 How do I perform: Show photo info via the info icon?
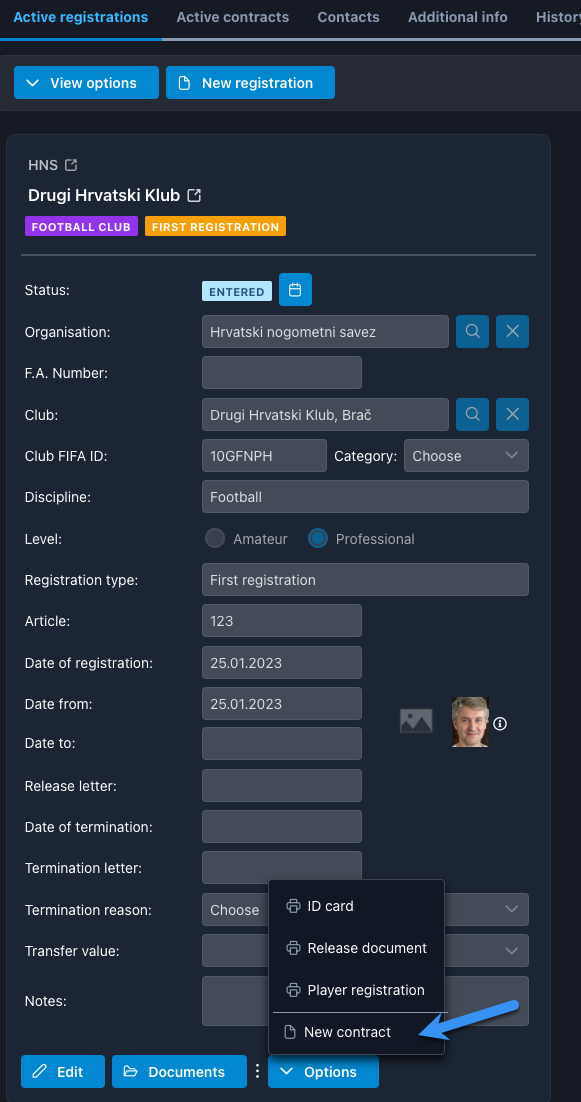pos(500,723)
